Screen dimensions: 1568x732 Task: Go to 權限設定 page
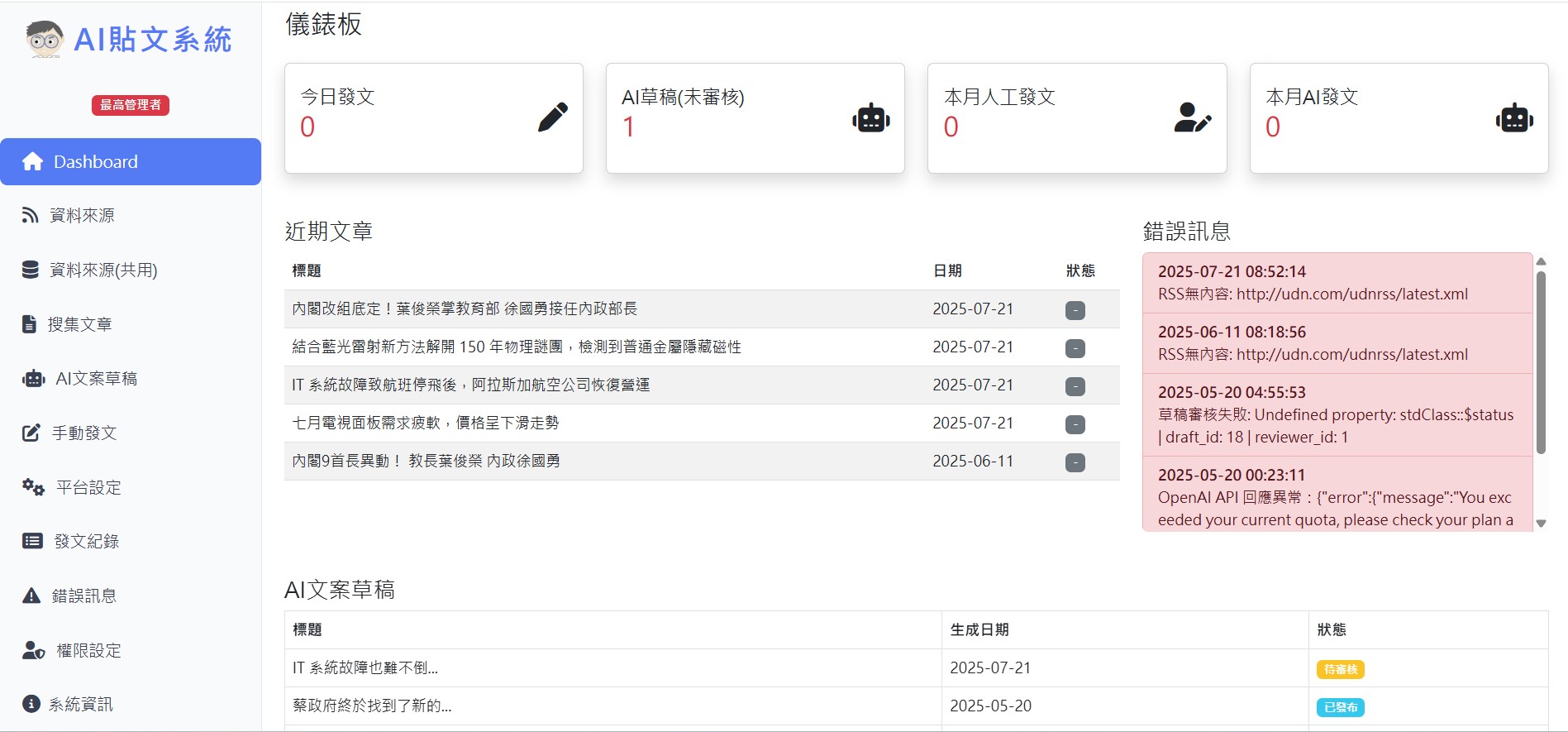click(x=131, y=650)
